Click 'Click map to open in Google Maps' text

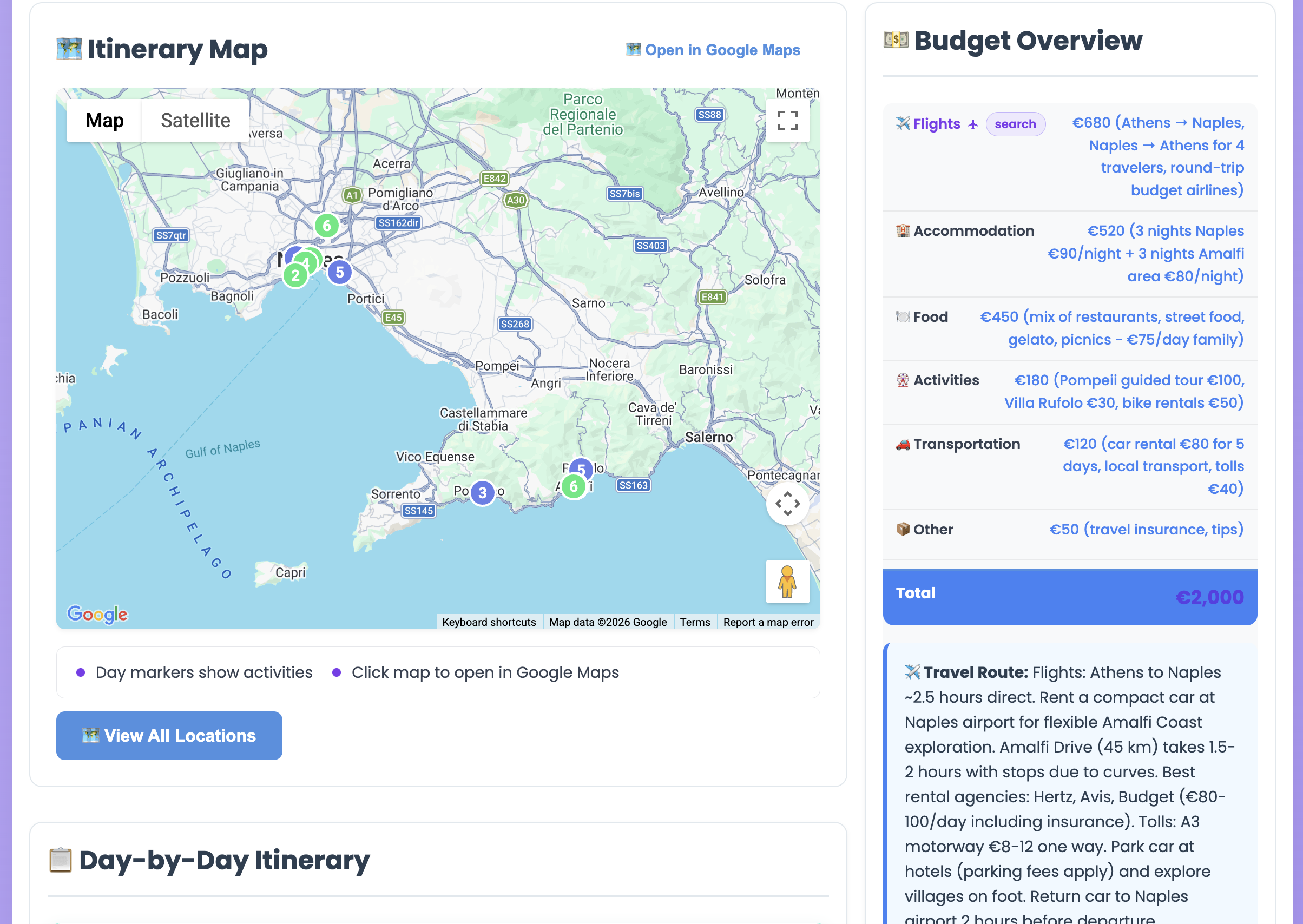click(x=485, y=672)
